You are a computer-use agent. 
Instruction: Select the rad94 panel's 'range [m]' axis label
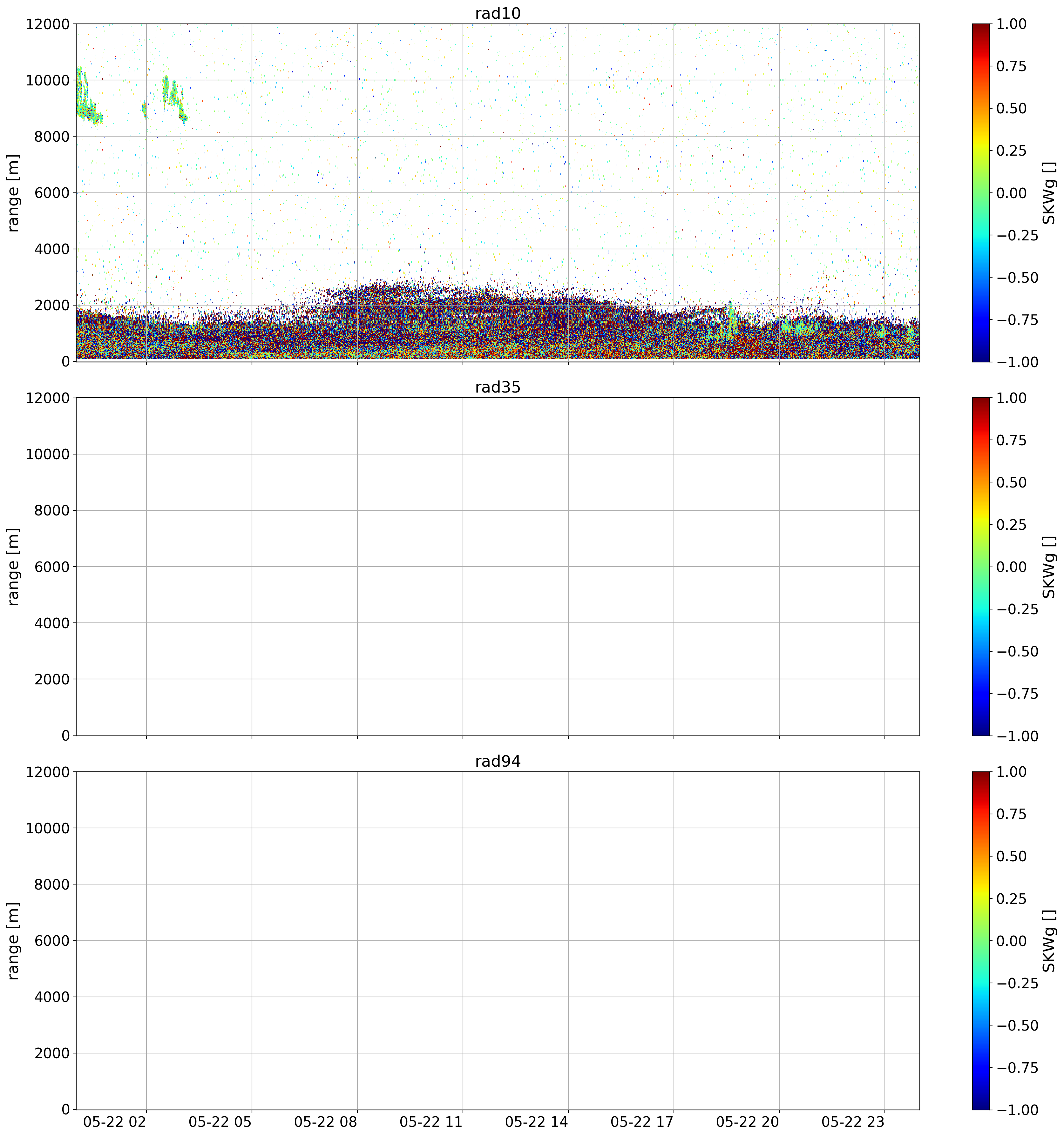tap(13, 941)
